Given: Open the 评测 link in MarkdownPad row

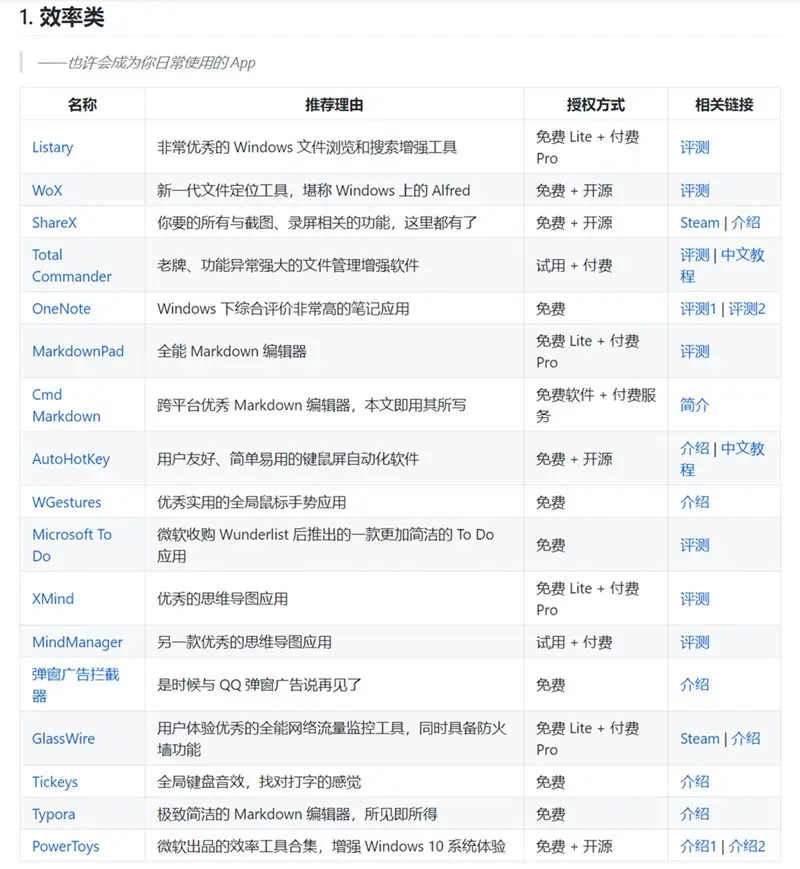Looking at the screenshot, I should pyautogui.click(x=695, y=351).
